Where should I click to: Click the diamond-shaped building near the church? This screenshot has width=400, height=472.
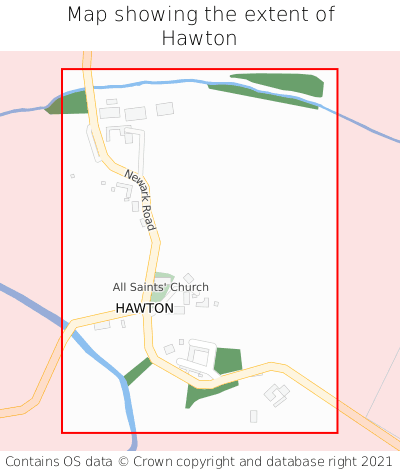(x=189, y=278)
